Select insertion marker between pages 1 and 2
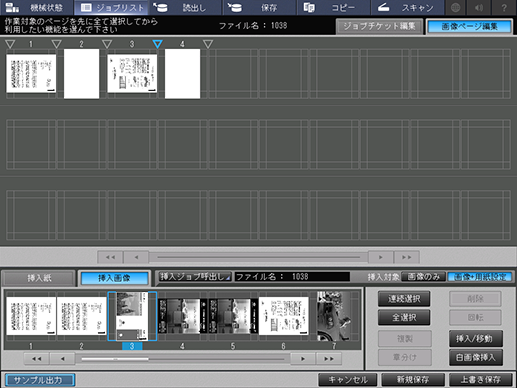The image size is (517, 388). 57,44
